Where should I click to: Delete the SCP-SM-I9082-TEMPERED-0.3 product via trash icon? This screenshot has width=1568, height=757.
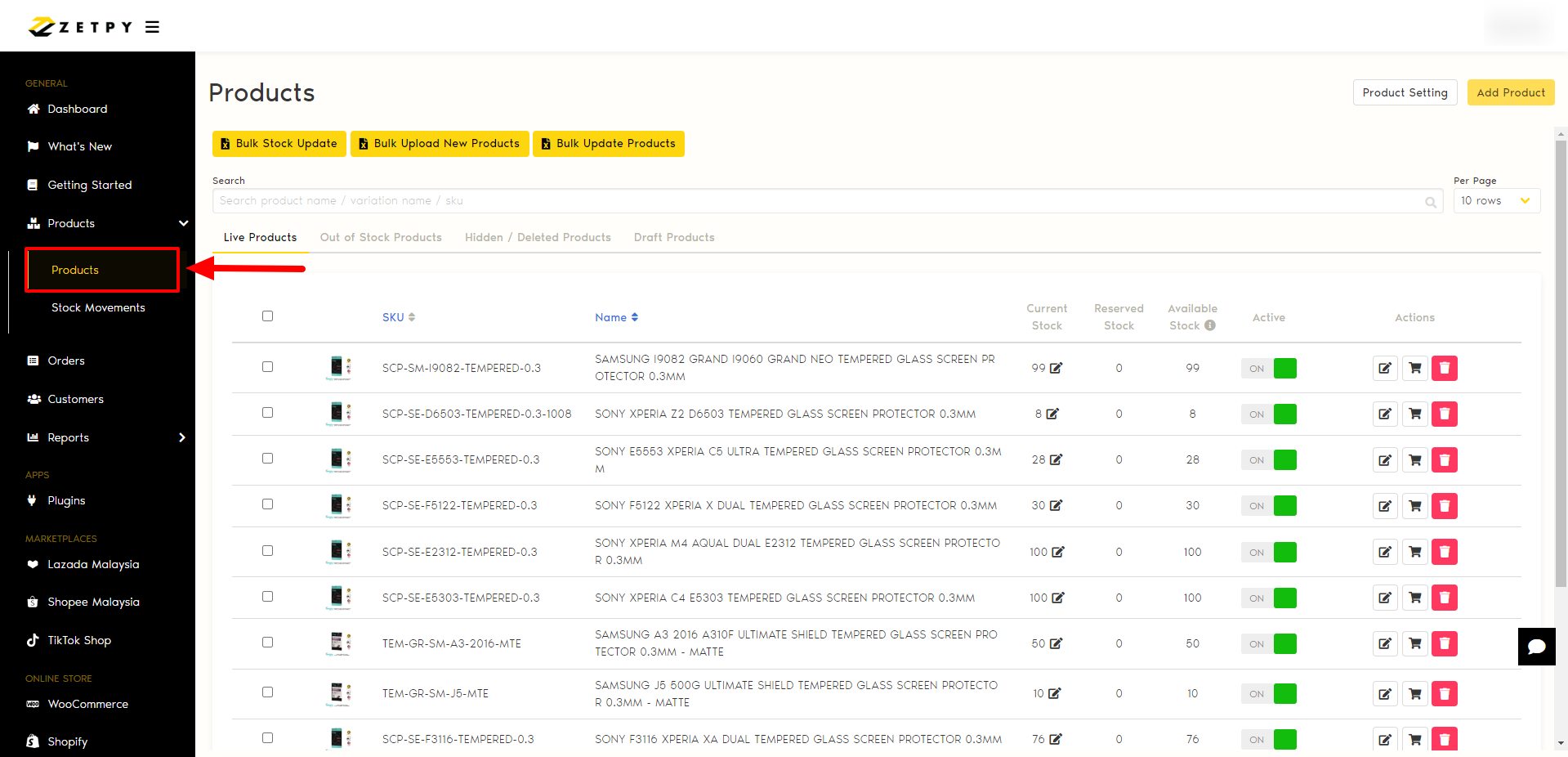tap(1444, 368)
